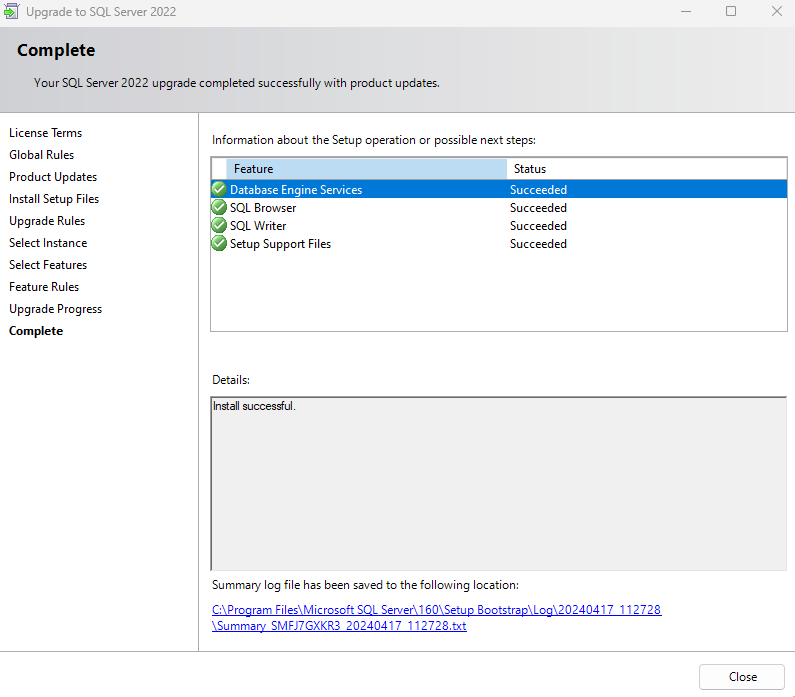Screen dimensions: 795x697
Task: Select Complete step in sidebar
Action: coord(36,331)
